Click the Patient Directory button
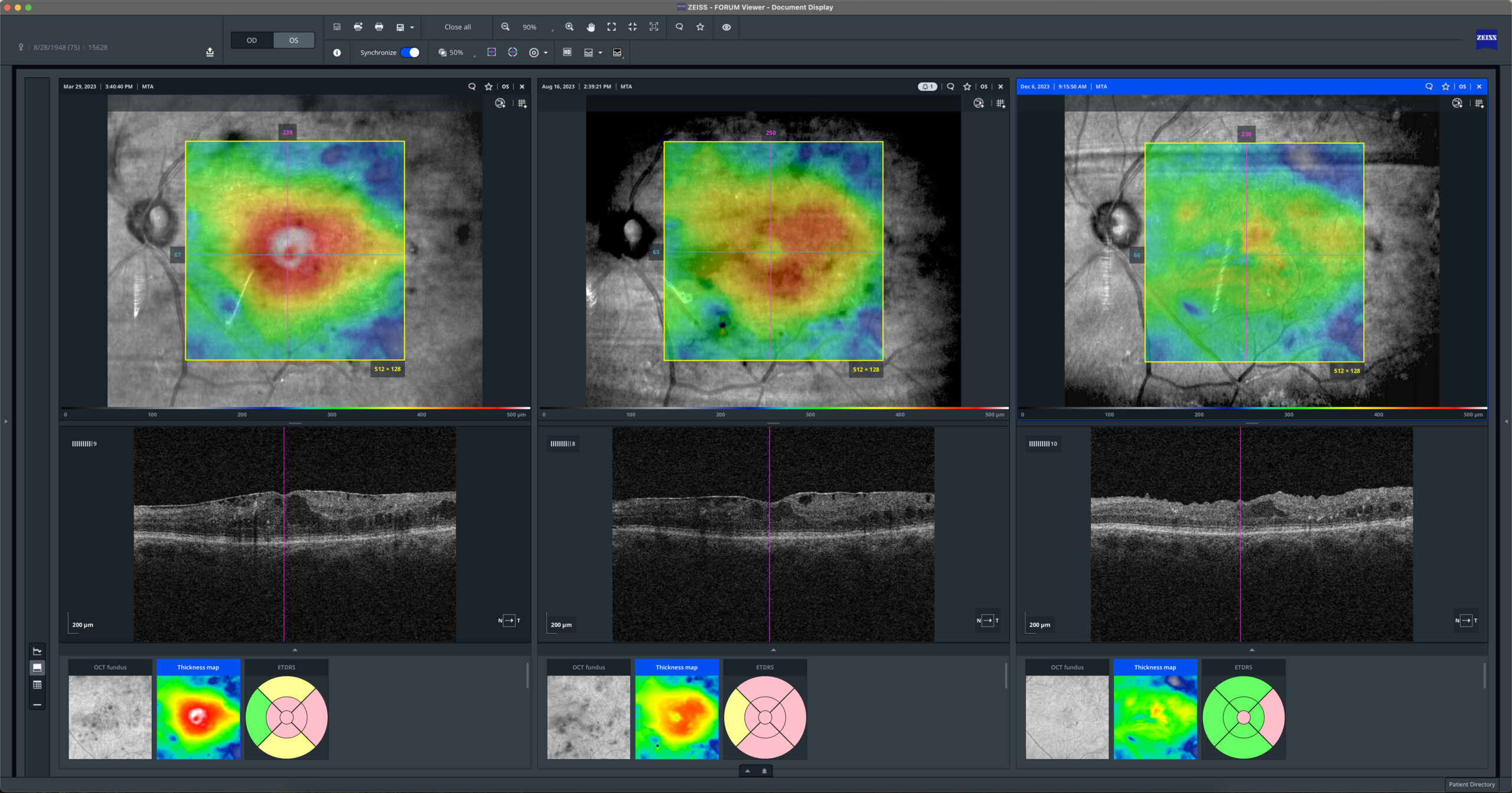This screenshot has height=793, width=1512. coord(1471,784)
